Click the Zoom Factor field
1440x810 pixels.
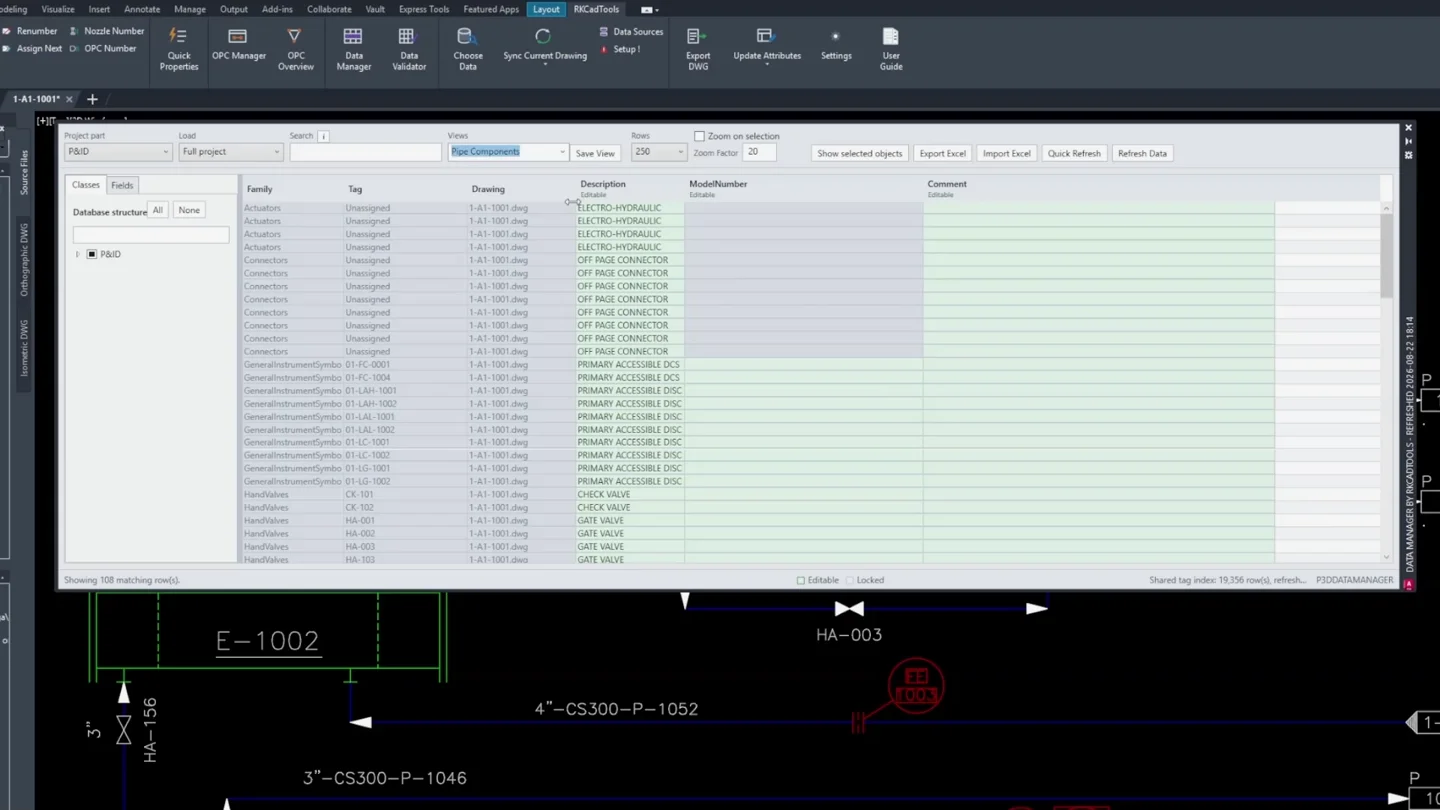759,152
